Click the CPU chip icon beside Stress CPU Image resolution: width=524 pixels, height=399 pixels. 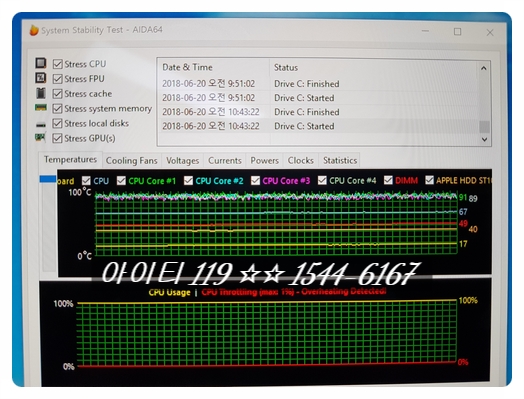click(x=41, y=63)
